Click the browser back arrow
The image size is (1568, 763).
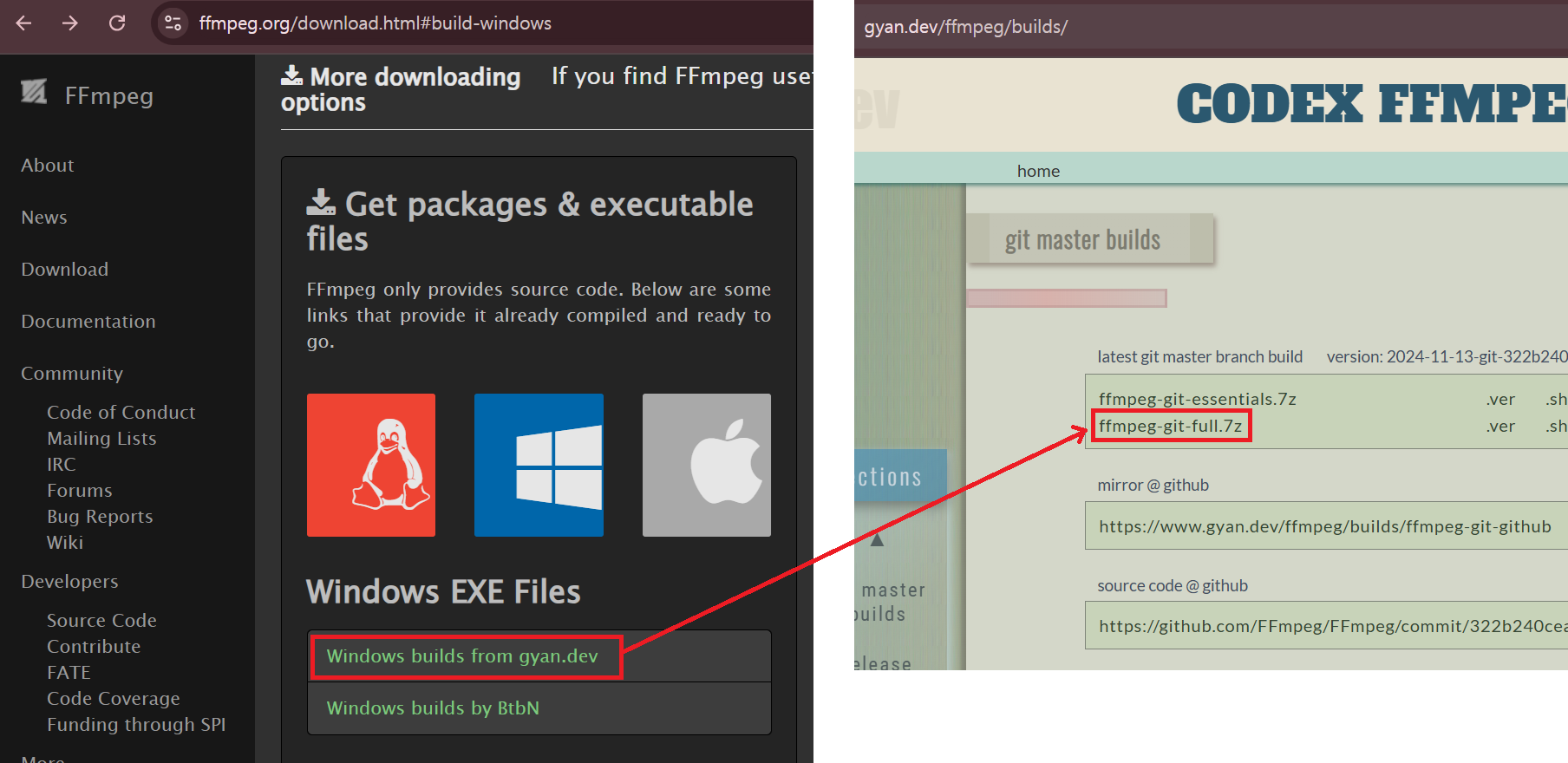coord(24,23)
